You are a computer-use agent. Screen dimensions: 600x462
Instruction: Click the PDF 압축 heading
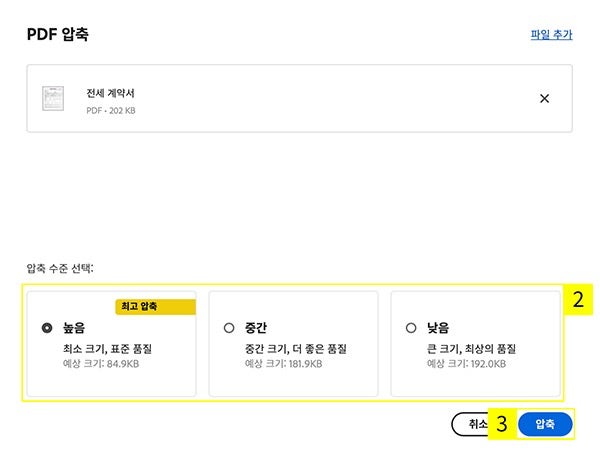click(58, 35)
